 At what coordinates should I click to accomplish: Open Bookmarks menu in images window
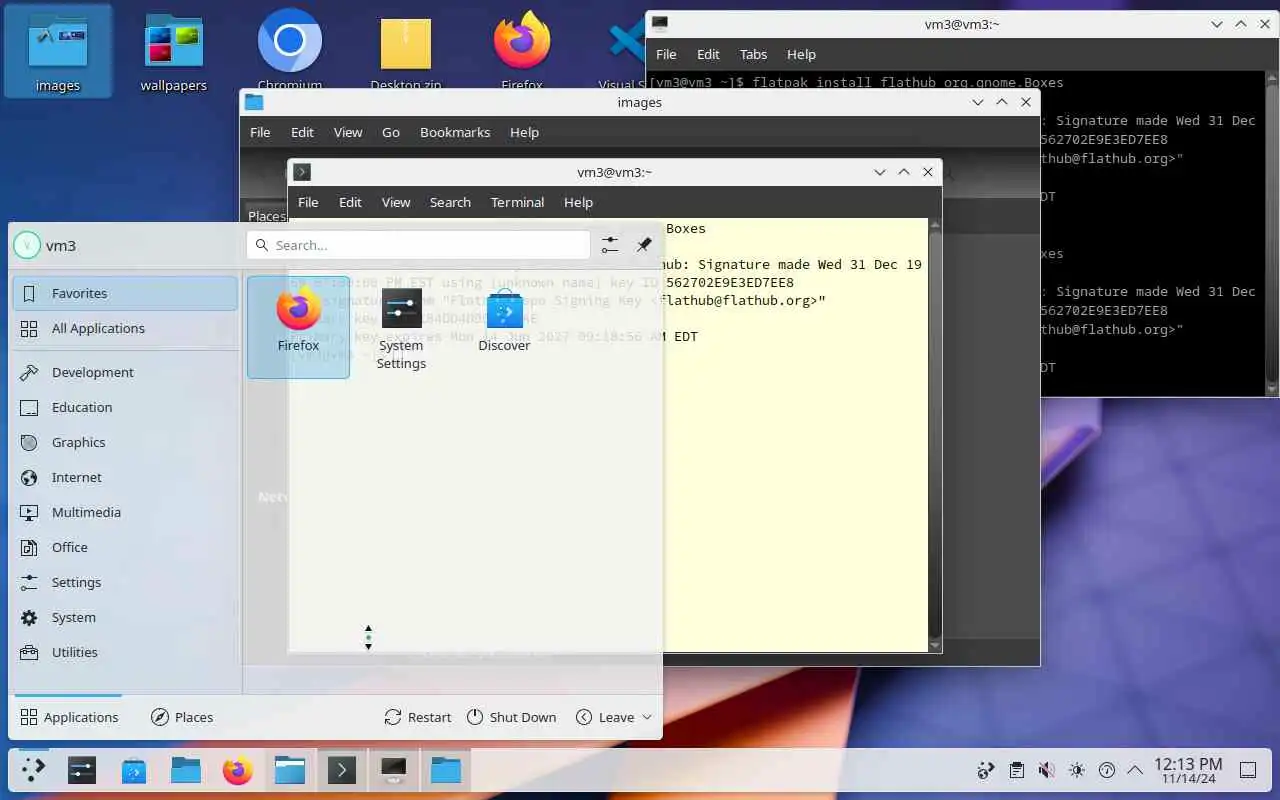click(x=455, y=132)
